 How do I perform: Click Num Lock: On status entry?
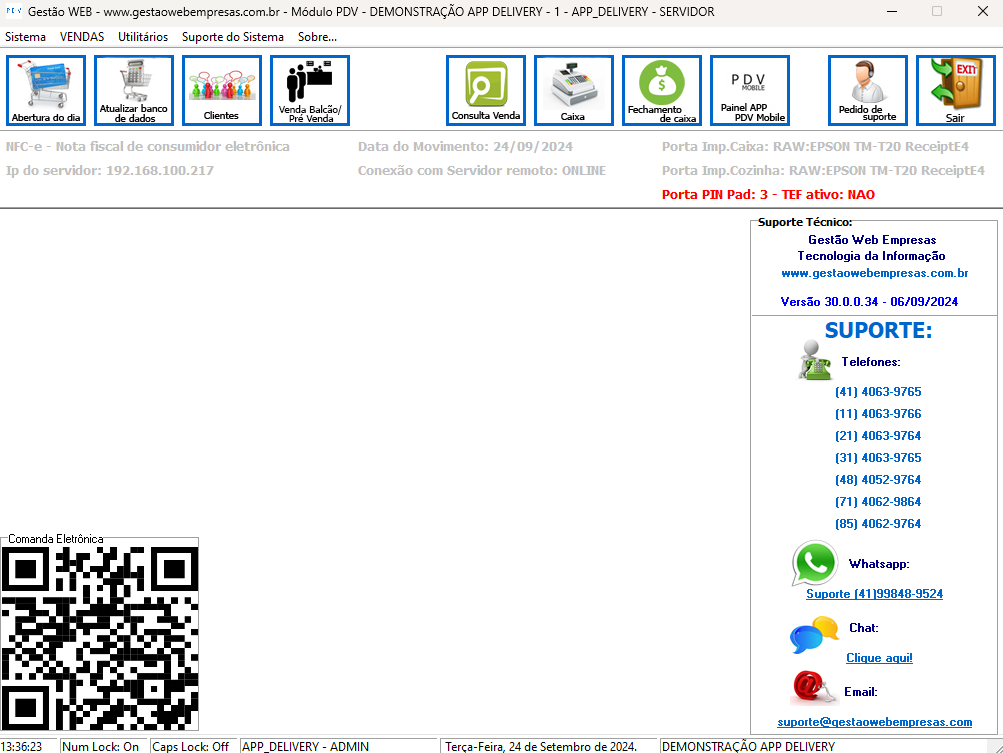100,747
